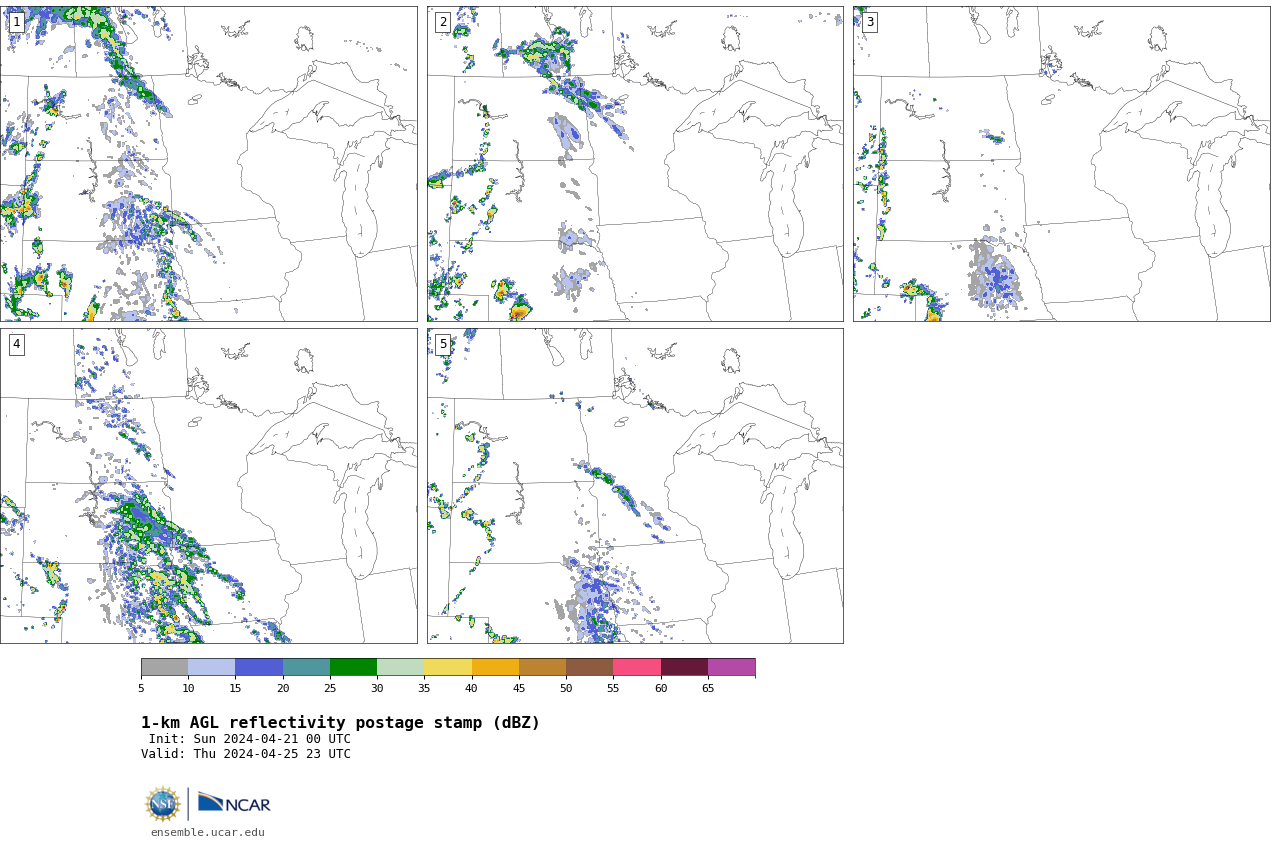Open ensemble member 3 reflectivity panel
Screen dimensions: 1280x844
pos(1061,164)
